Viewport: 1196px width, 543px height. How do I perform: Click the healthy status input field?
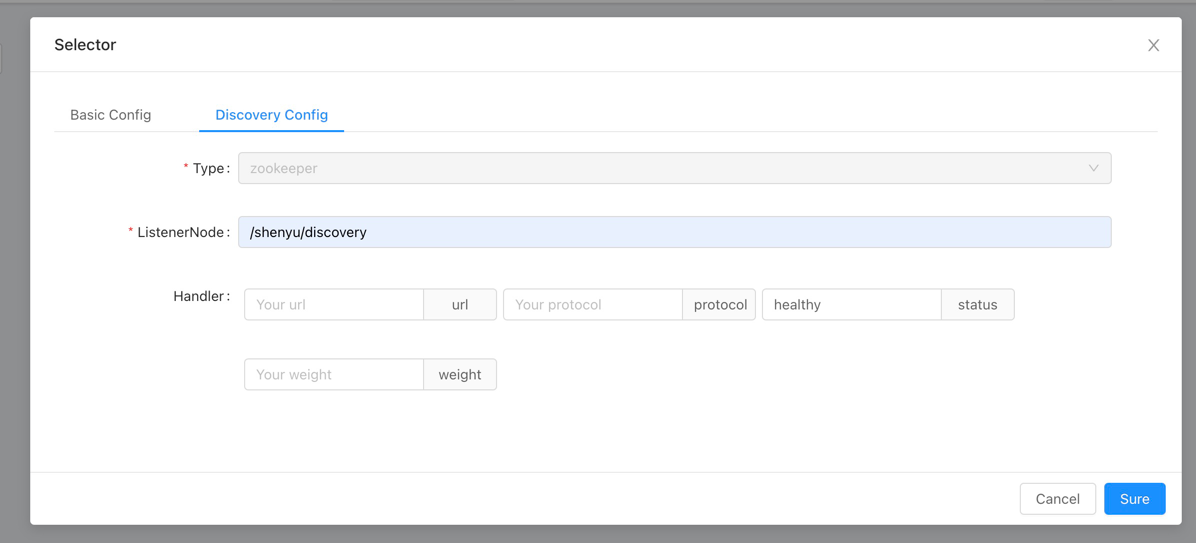[x=851, y=305]
